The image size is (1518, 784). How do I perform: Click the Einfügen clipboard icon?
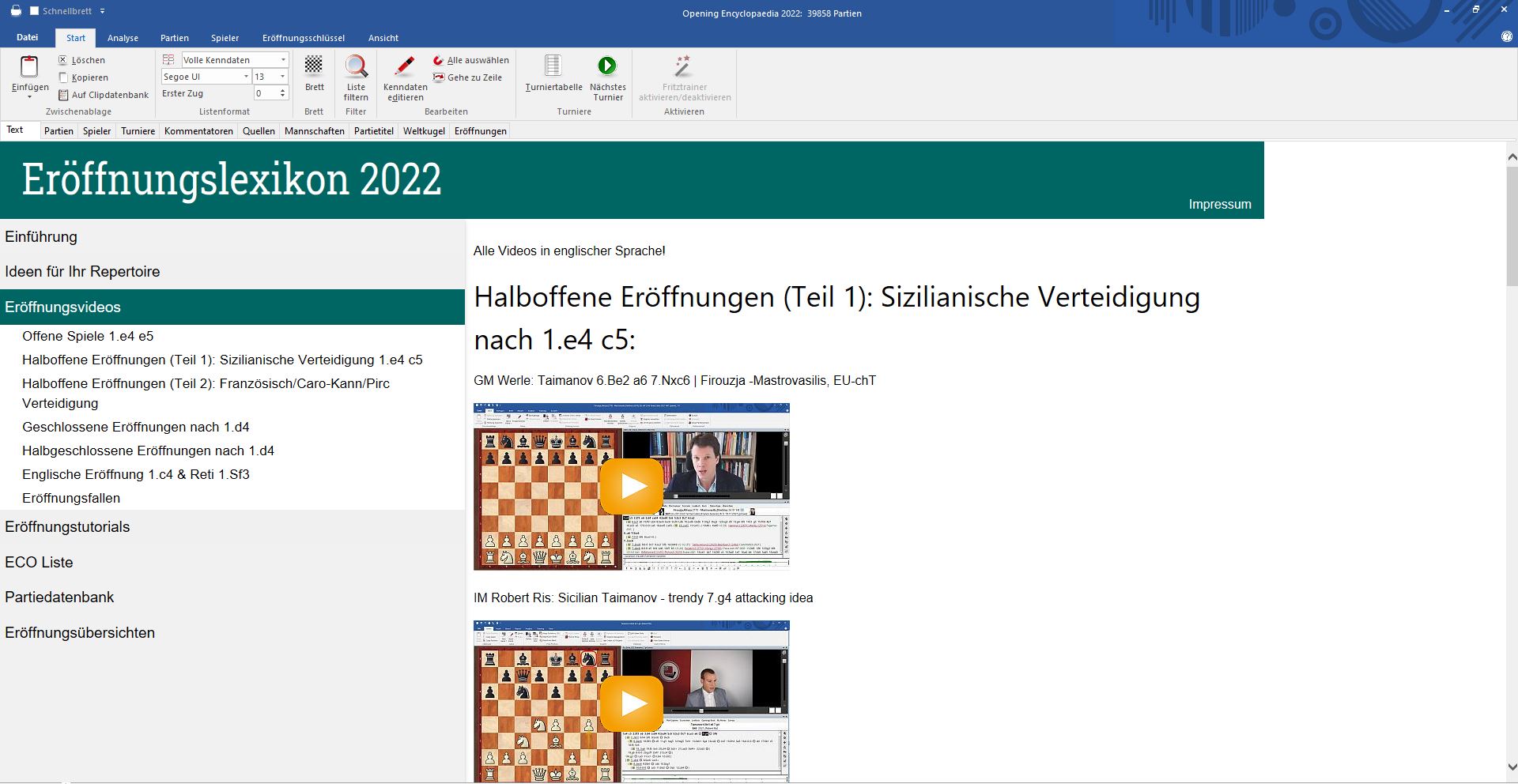click(x=29, y=68)
